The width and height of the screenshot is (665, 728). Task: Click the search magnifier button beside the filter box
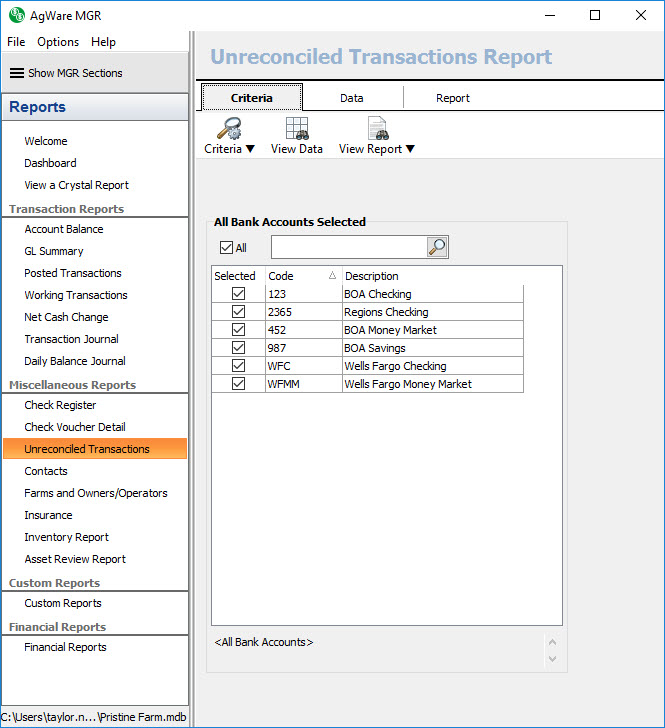click(437, 247)
